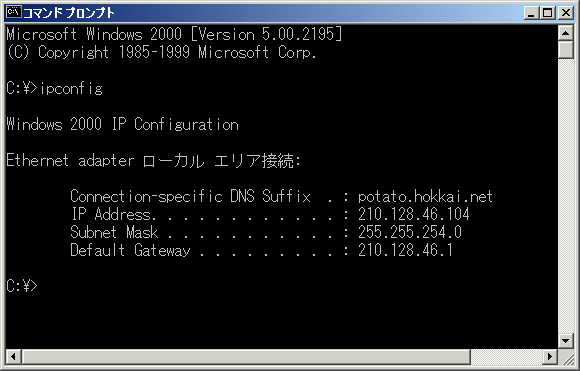Click the subnet mask value 255.255.254.0

[410, 232]
